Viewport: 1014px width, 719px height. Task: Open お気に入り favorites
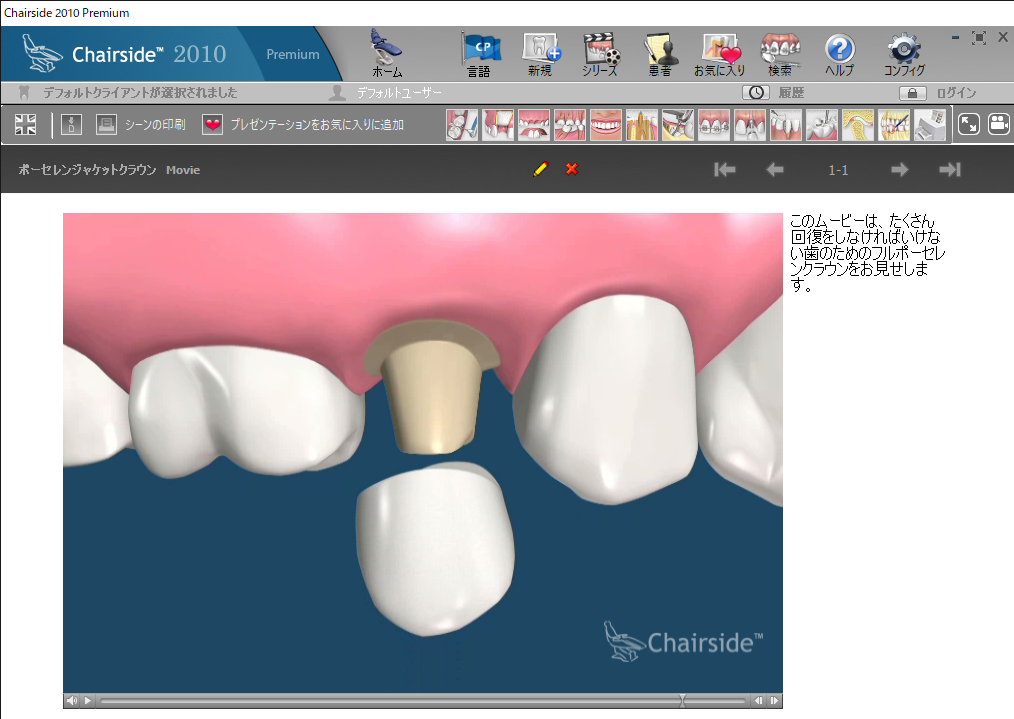point(720,53)
